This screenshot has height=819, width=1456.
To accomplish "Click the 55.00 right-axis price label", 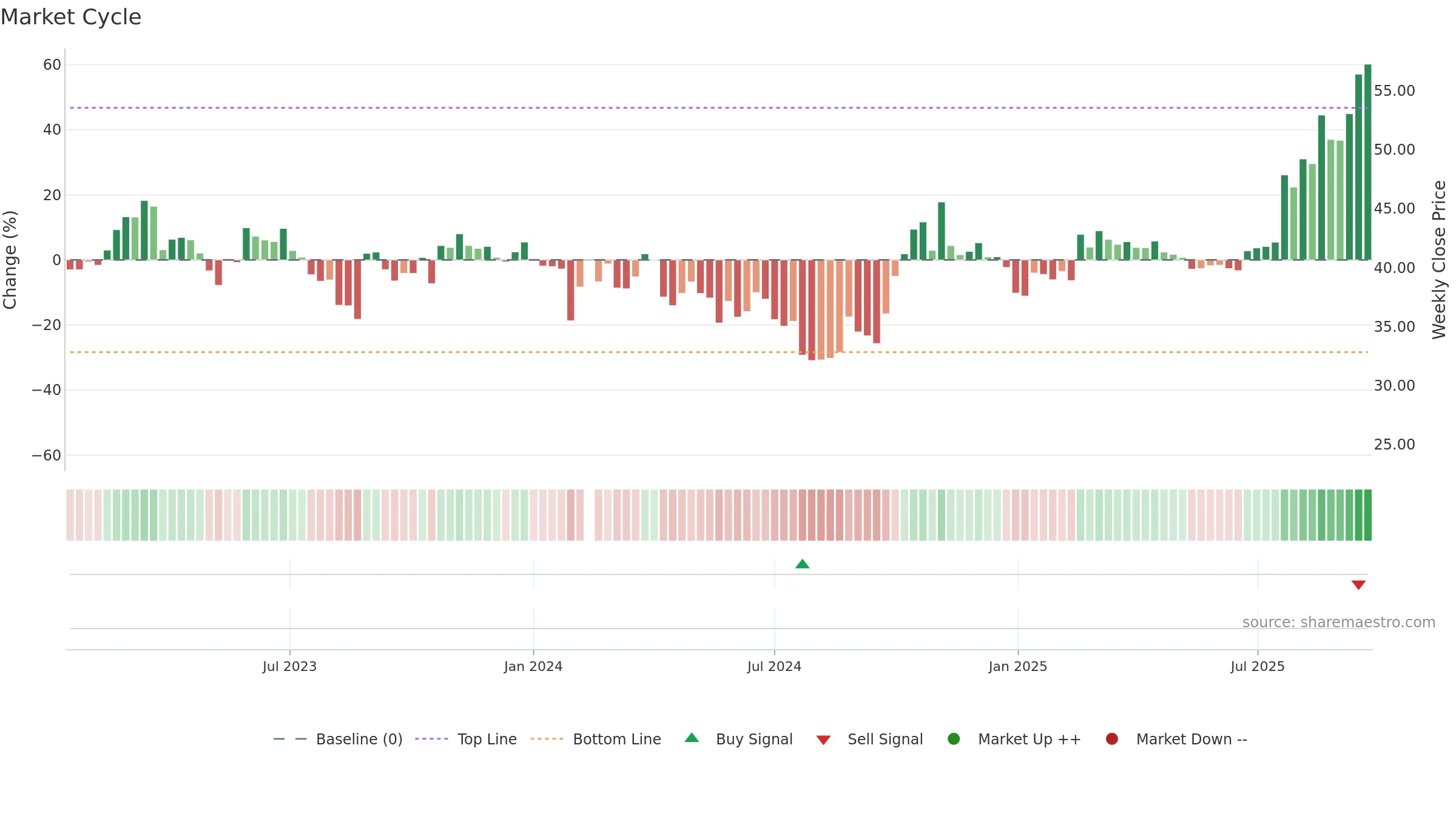I will pos(1394,91).
